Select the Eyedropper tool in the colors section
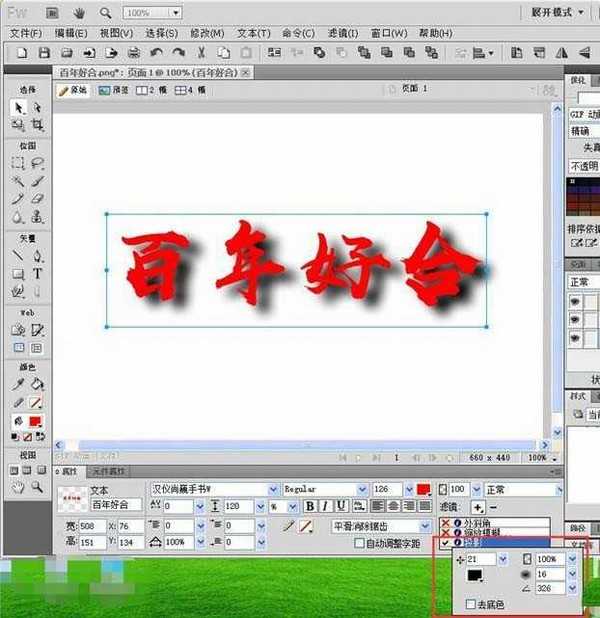 click(x=19, y=384)
